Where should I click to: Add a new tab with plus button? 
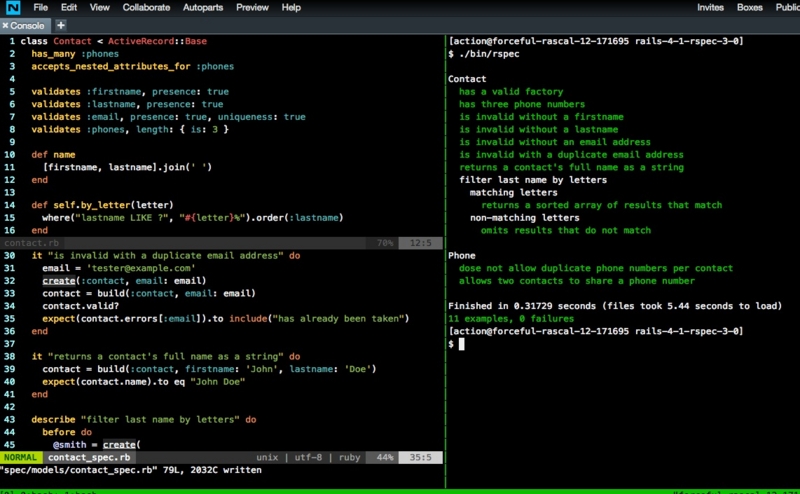(x=61, y=25)
